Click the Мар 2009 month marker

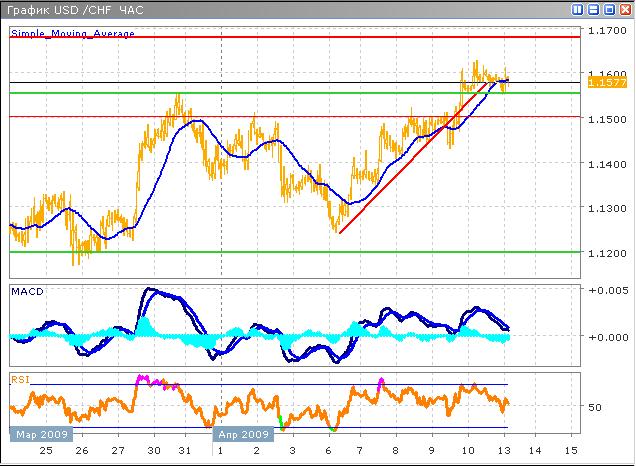click(41, 435)
